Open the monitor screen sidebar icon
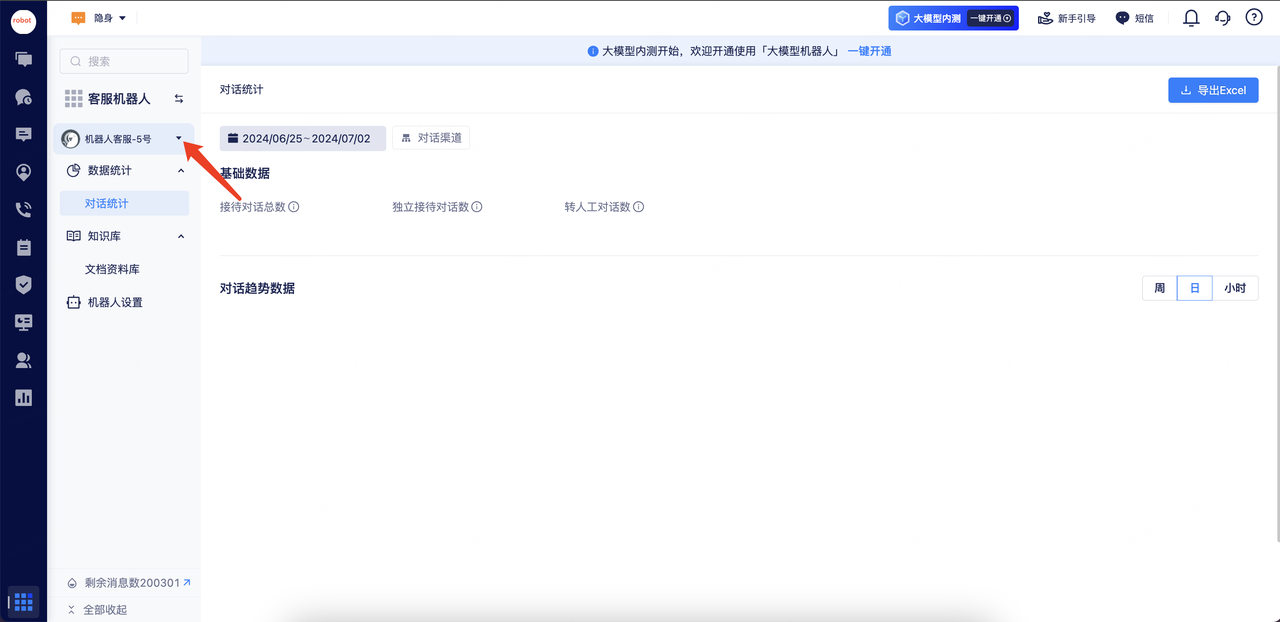The height and width of the screenshot is (622, 1280). tap(23, 322)
